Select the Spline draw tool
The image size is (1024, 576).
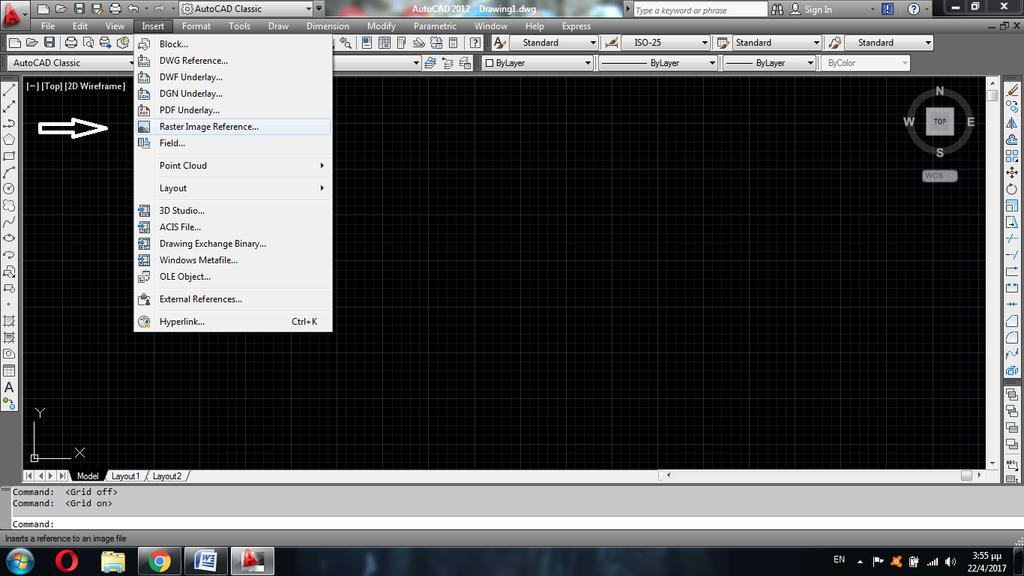point(9,222)
